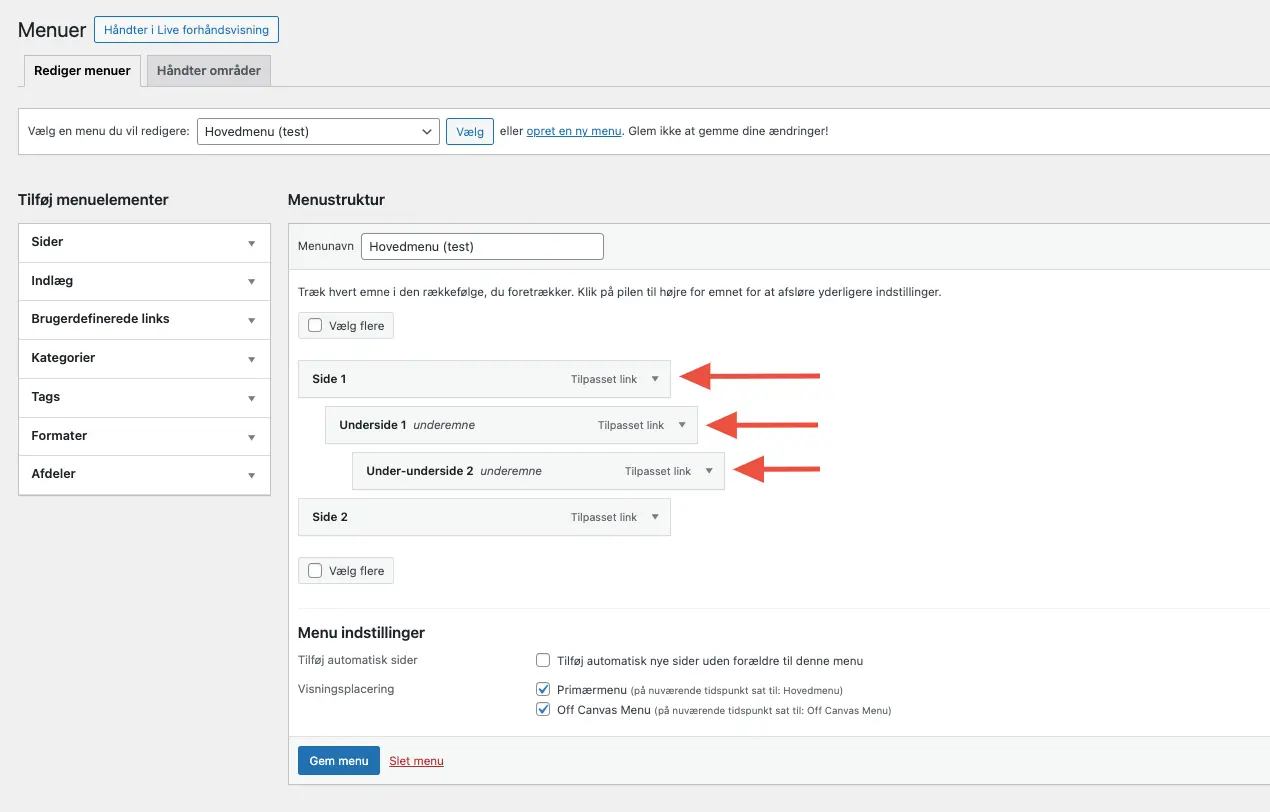Screen dimensions: 1270x812
Task: Enable automatic adding of new pages checkbox
Action: pyautogui.click(x=543, y=660)
